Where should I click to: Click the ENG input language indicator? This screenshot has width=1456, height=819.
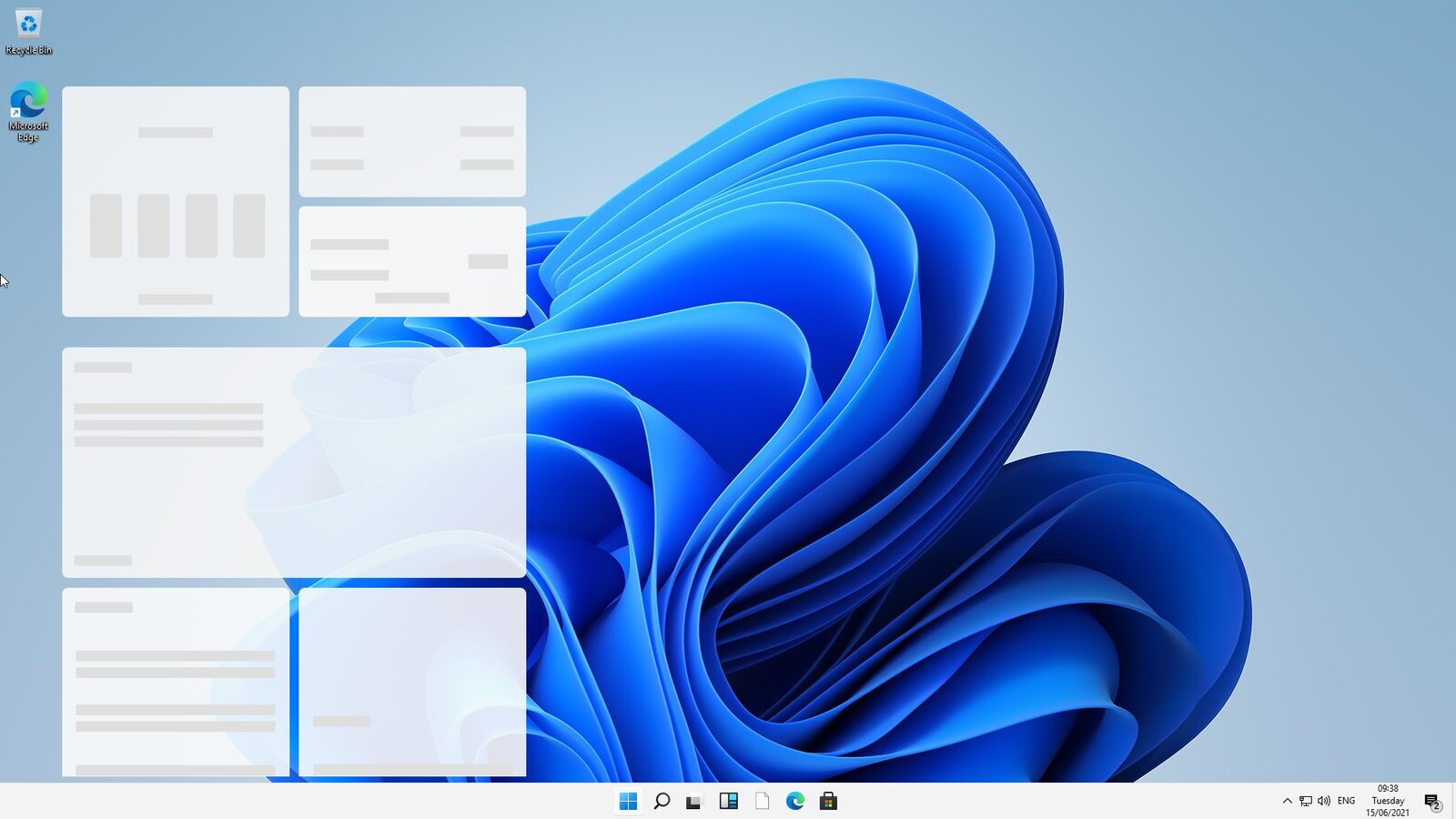1346,801
